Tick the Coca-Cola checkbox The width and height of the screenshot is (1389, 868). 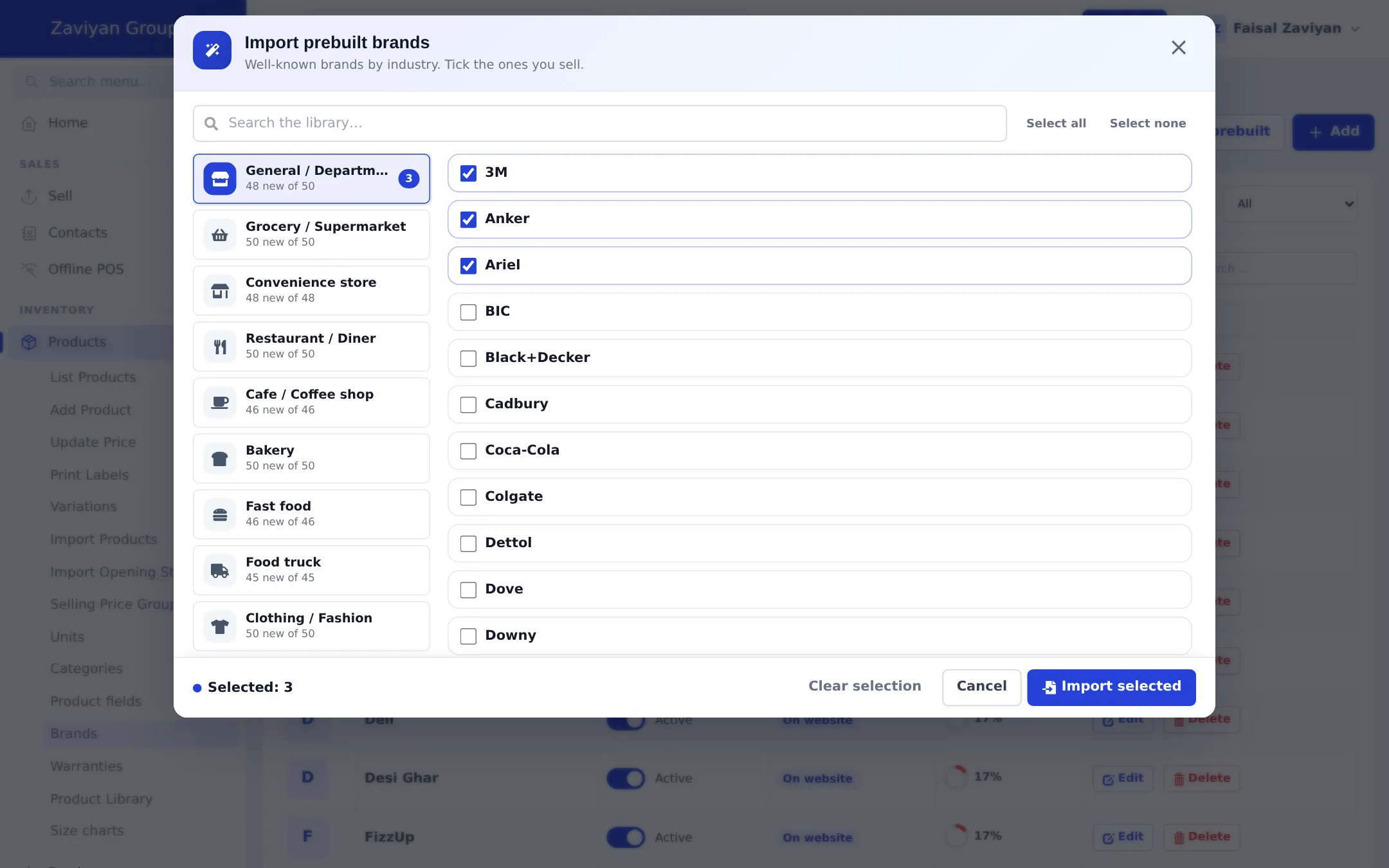(468, 451)
